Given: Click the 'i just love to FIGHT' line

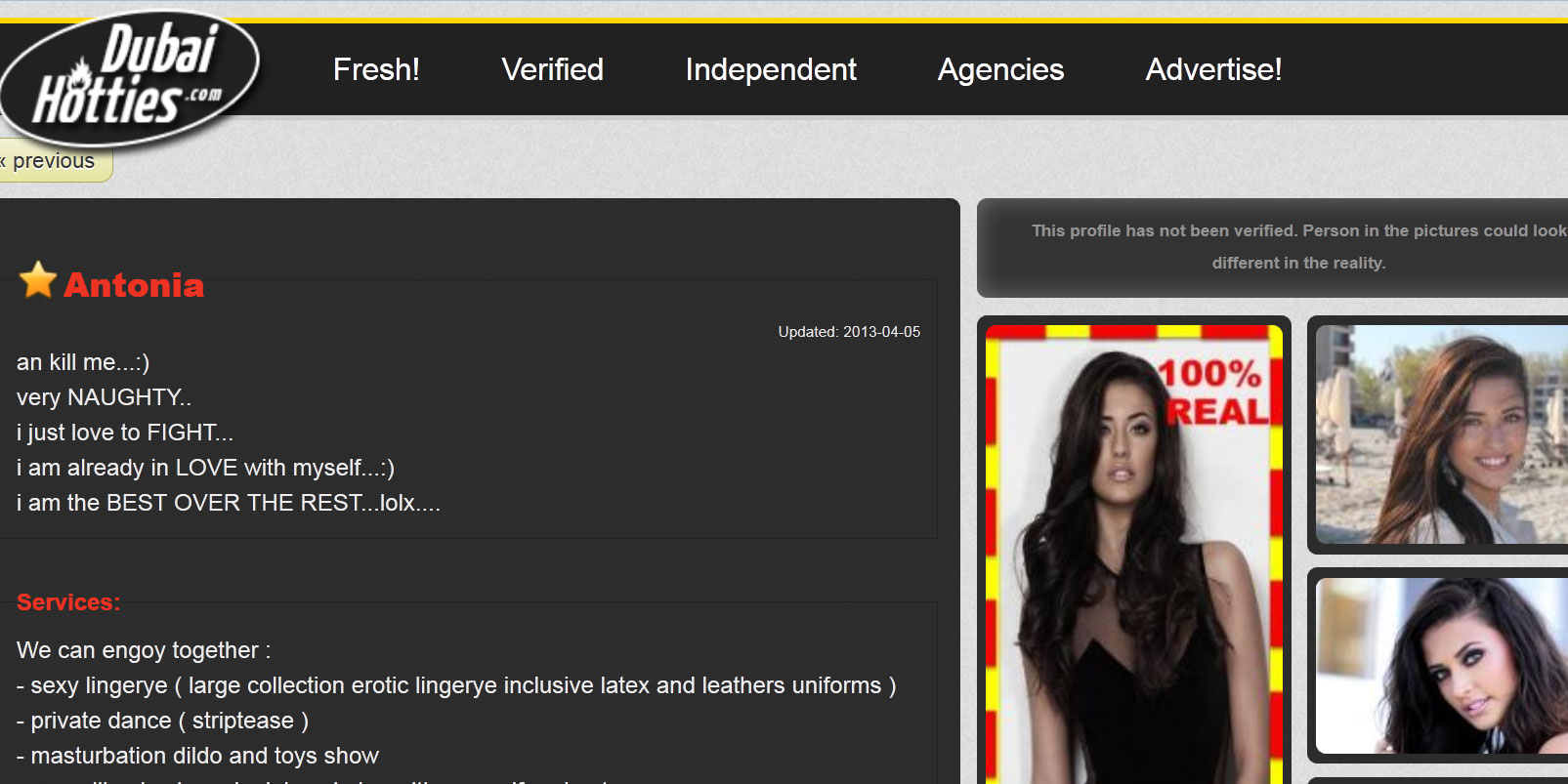Looking at the screenshot, I should (x=125, y=433).
